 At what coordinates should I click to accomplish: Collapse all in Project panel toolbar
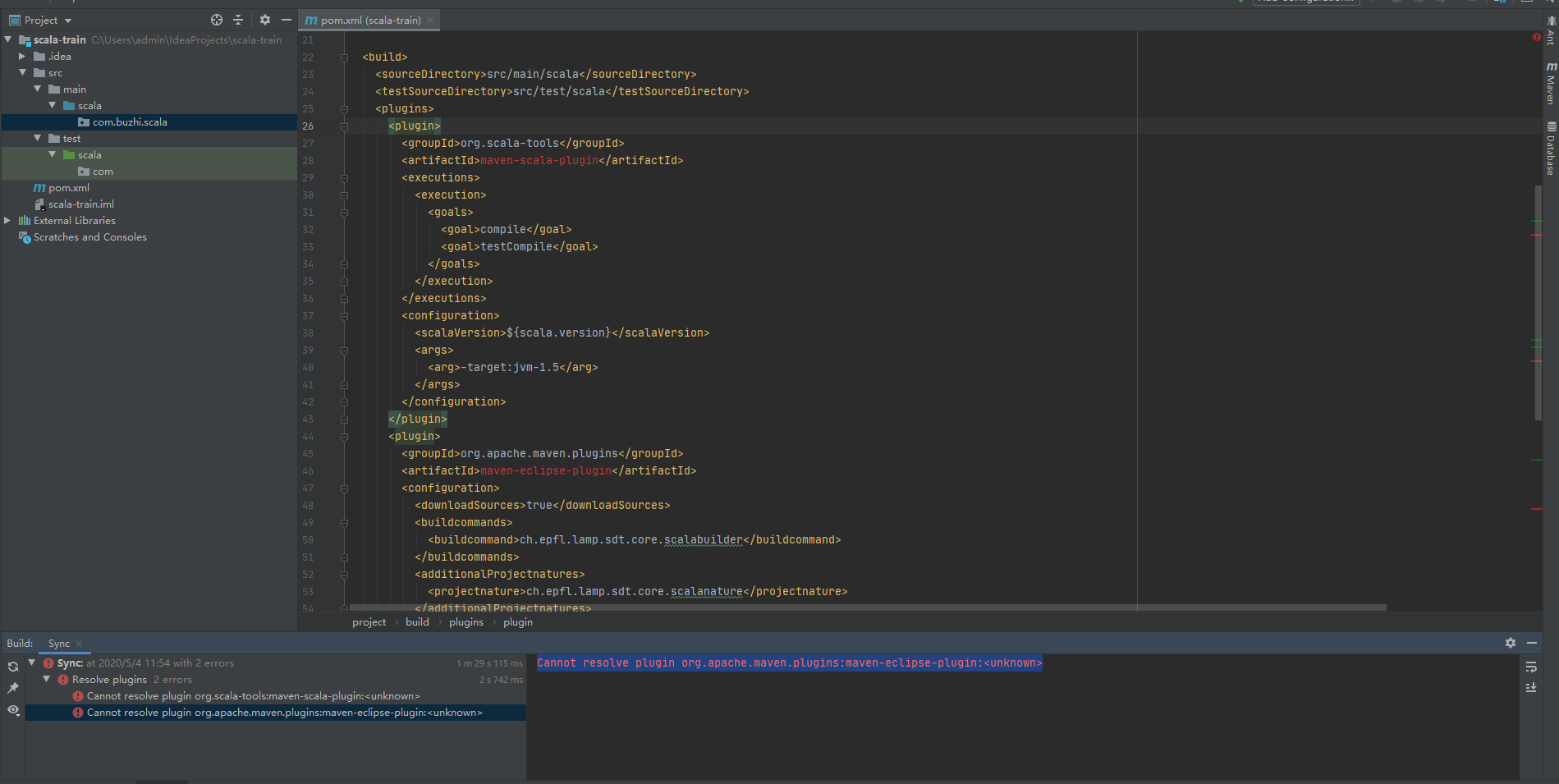pyautogui.click(x=238, y=20)
